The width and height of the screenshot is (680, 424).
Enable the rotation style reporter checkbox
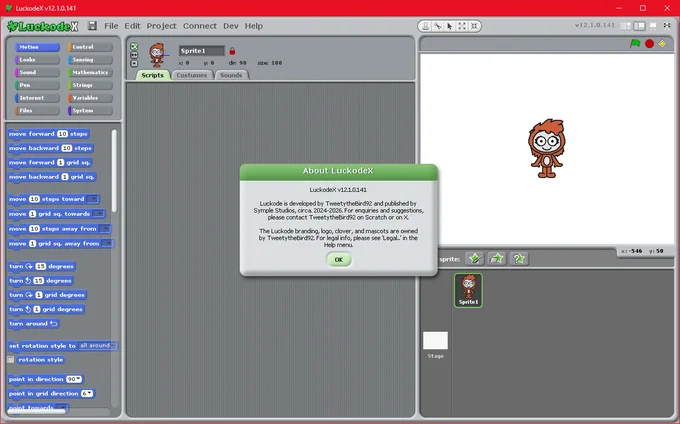click(x=11, y=359)
